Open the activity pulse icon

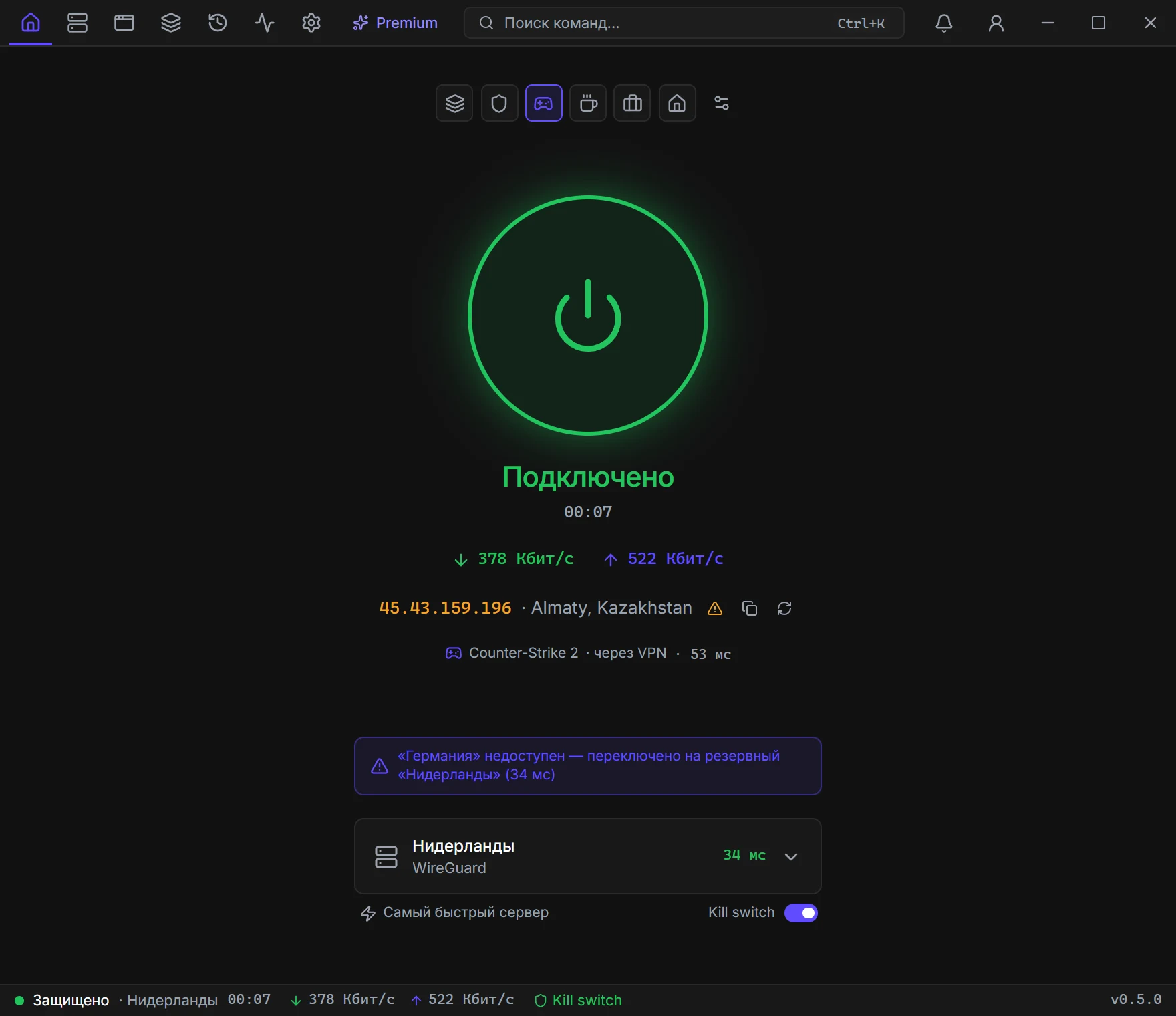(265, 23)
